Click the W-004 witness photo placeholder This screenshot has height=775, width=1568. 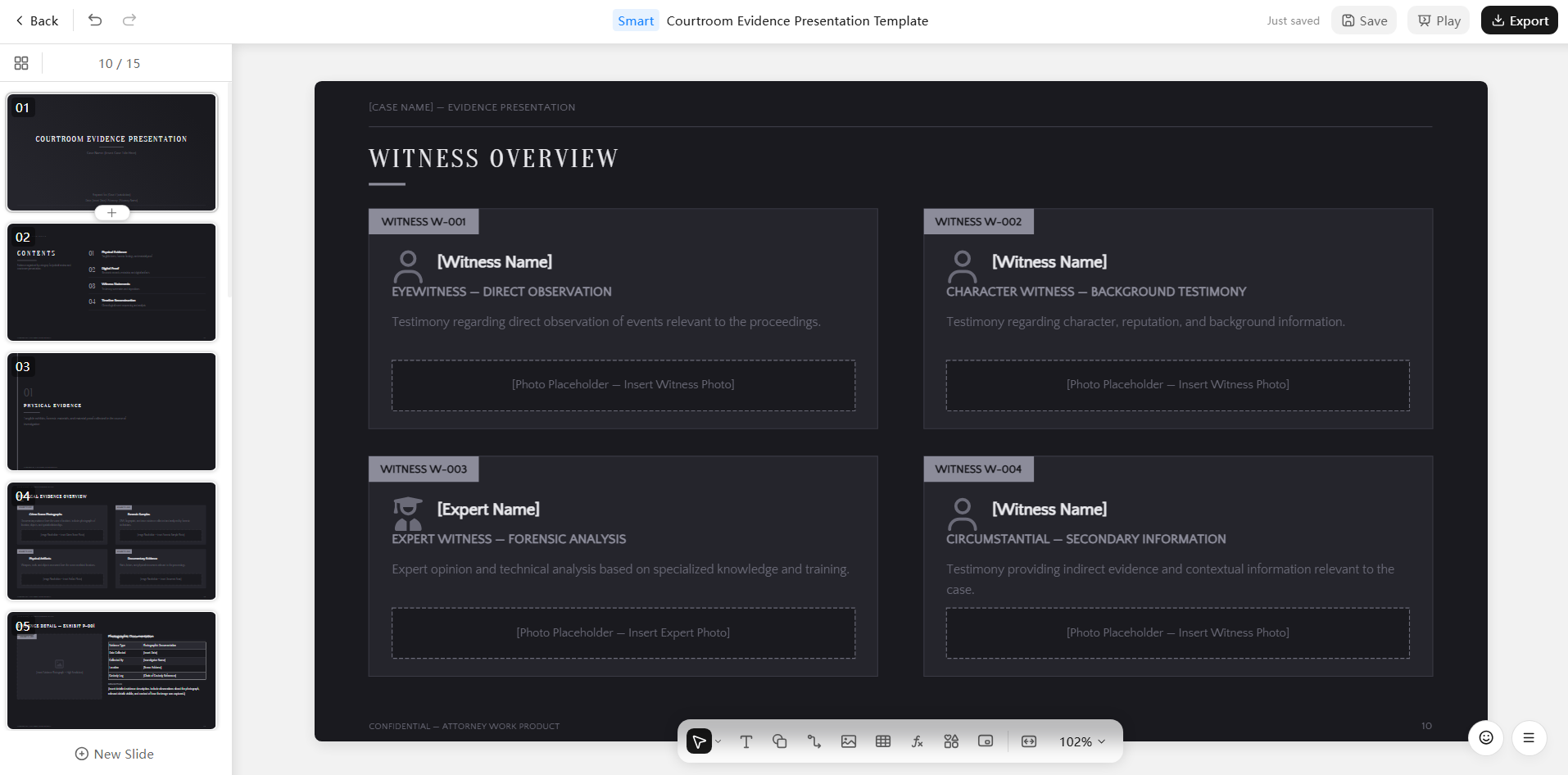click(x=1178, y=632)
